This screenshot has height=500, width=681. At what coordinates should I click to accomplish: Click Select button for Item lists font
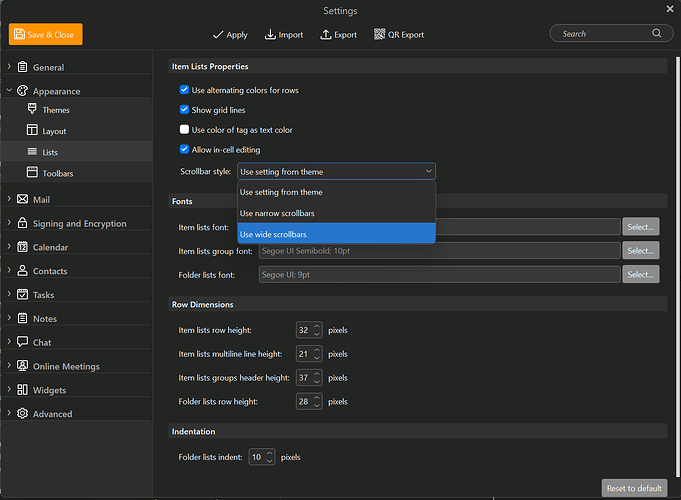[x=641, y=227]
